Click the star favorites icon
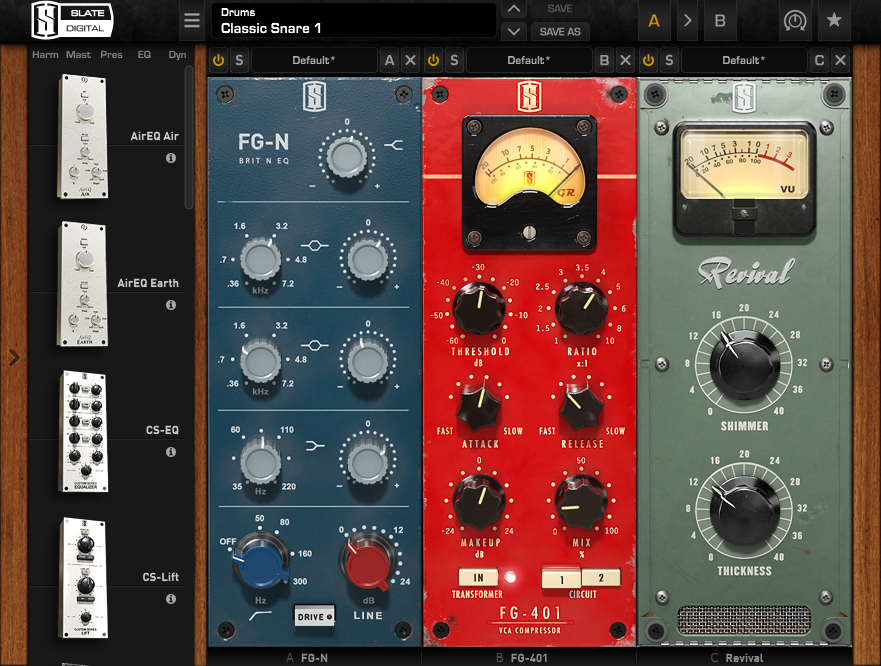This screenshot has height=666, width=881. (x=834, y=21)
